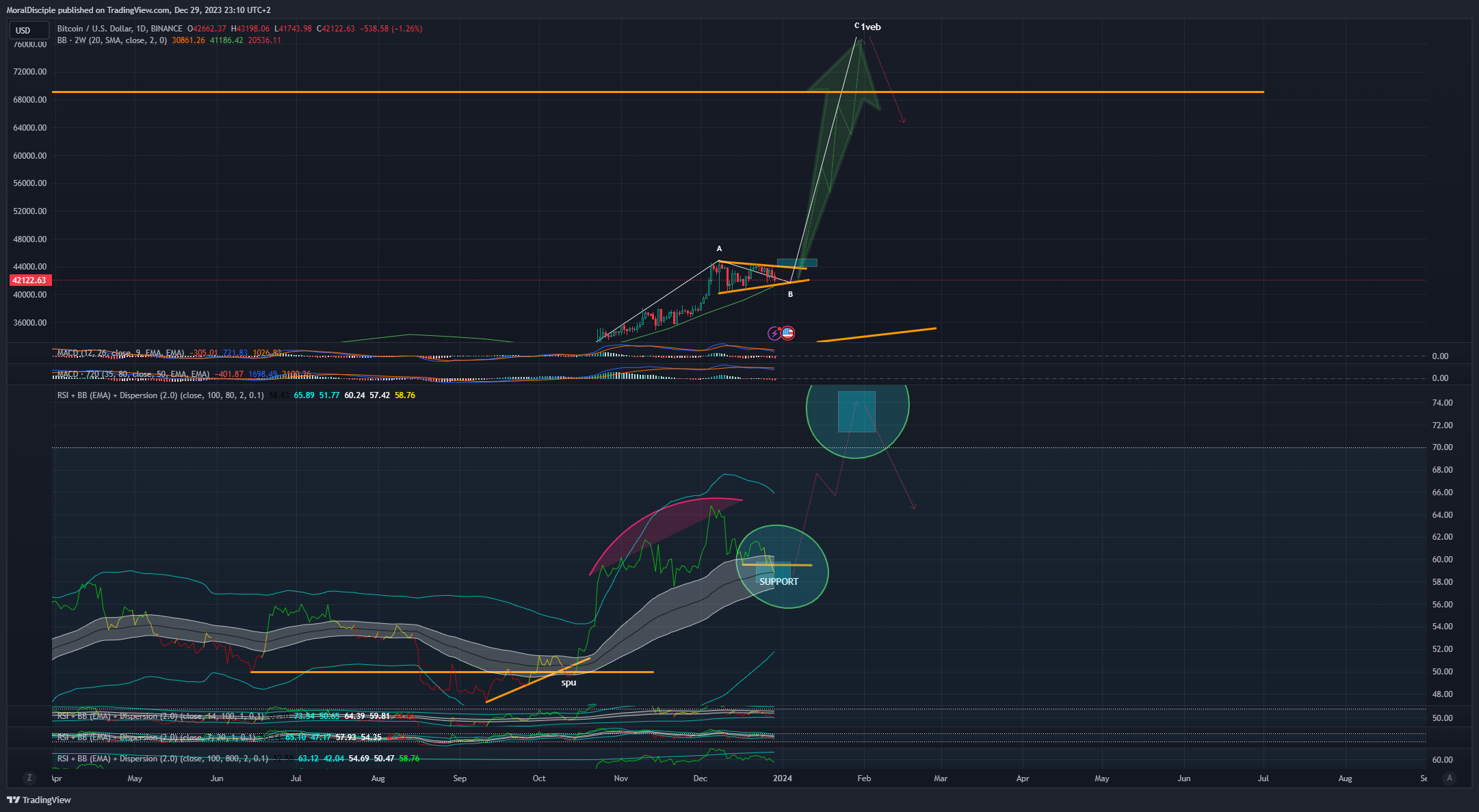Click the 44000.00 price scale label
Image resolution: width=1479 pixels, height=812 pixels.
[x=30, y=267]
